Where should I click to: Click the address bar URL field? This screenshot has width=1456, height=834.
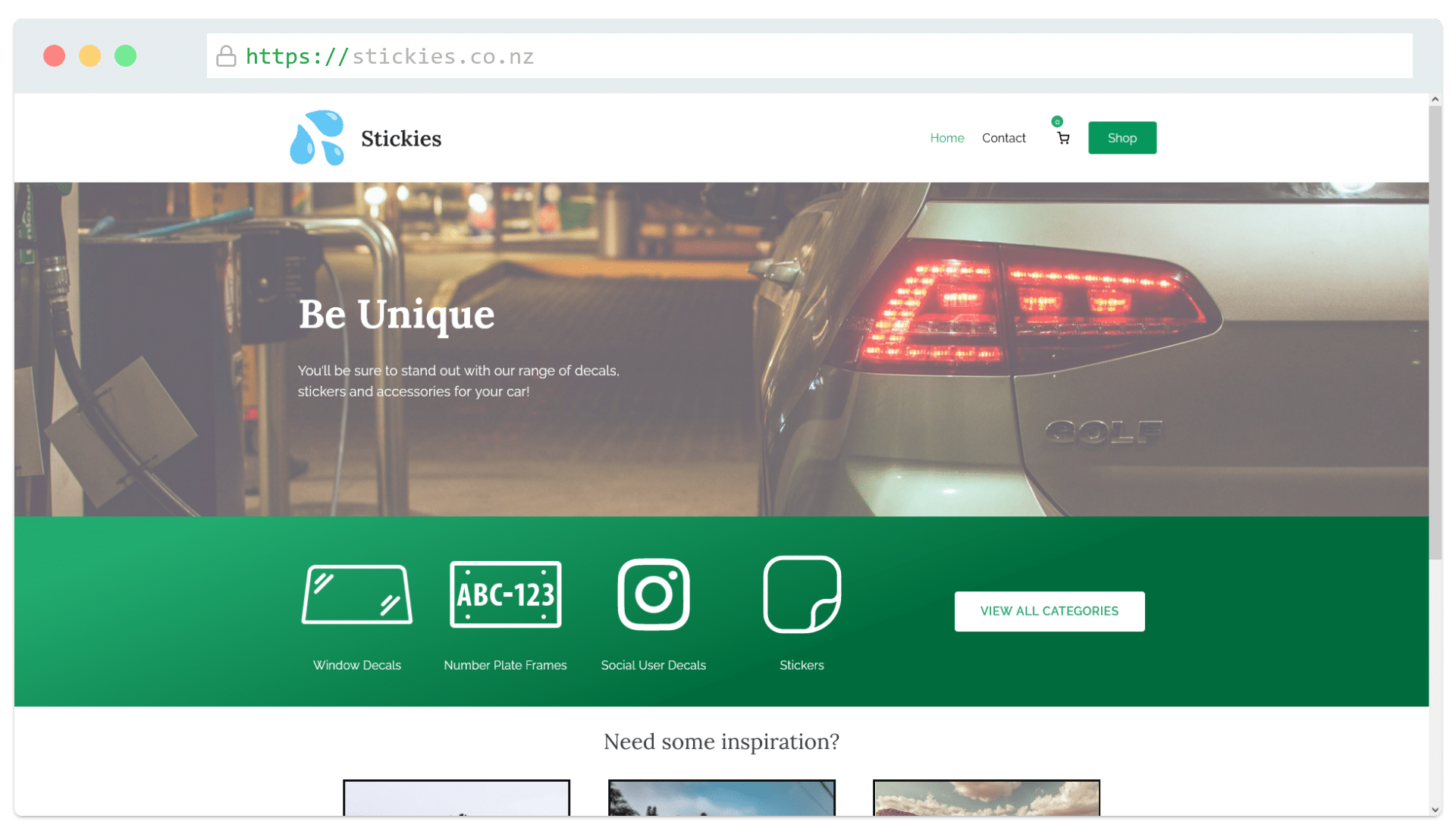(809, 56)
